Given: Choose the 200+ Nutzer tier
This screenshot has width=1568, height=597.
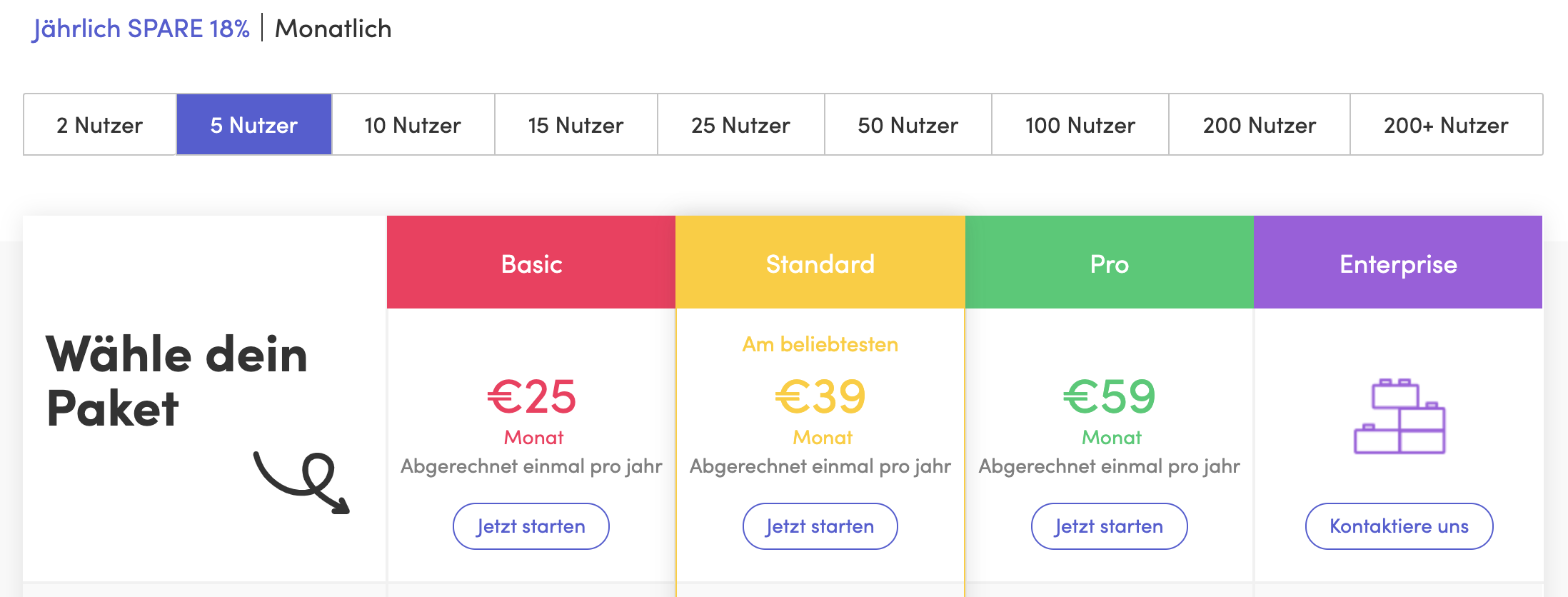Looking at the screenshot, I should click(x=1446, y=125).
